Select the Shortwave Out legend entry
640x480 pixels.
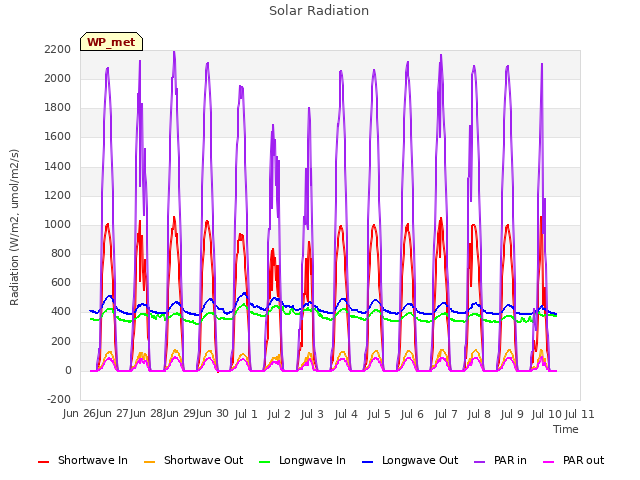tap(193, 460)
